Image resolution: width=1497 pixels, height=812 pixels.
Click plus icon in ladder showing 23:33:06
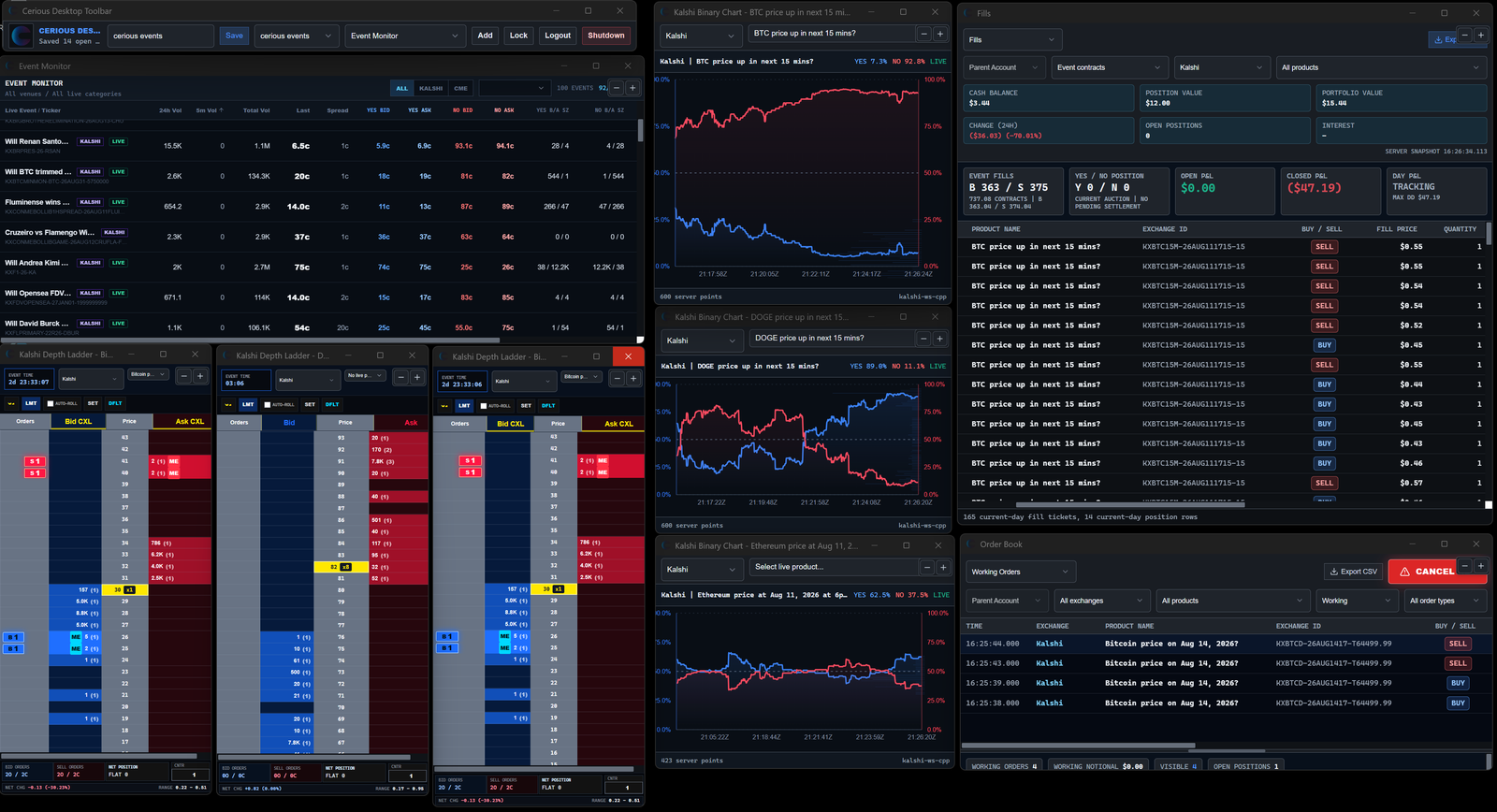[633, 378]
